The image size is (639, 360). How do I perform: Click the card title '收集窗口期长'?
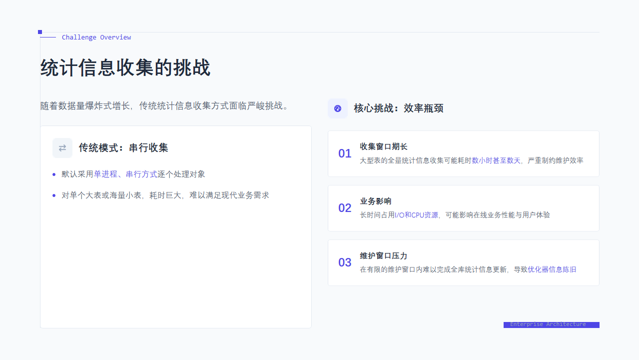(383, 147)
